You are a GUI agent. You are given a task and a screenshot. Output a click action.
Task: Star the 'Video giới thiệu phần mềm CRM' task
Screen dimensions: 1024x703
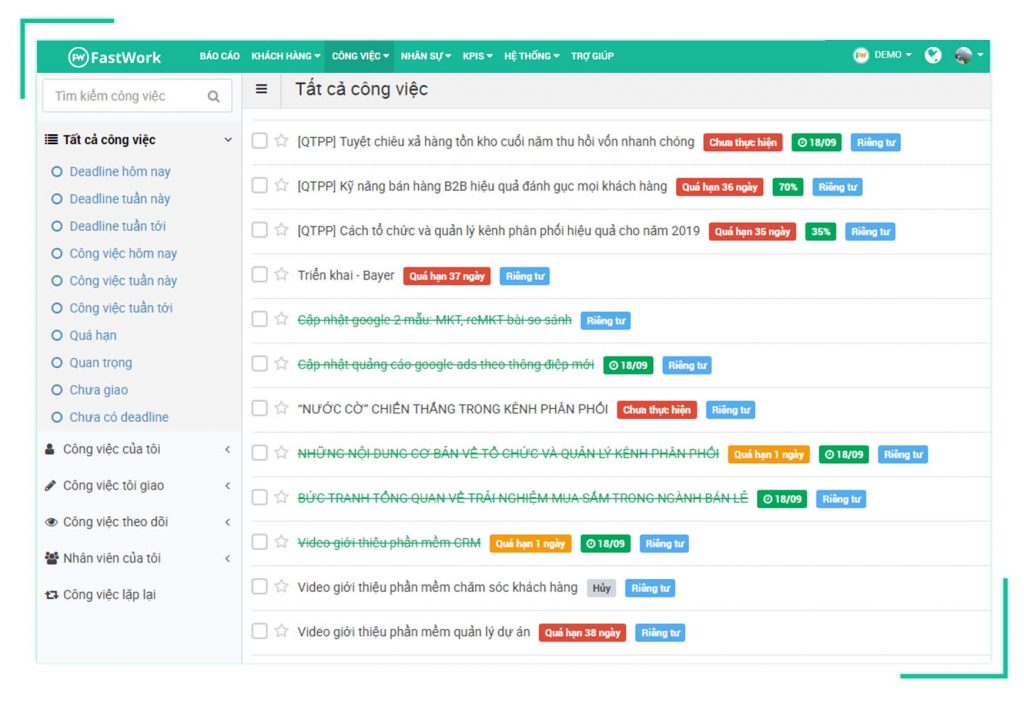click(x=282, y=542)
